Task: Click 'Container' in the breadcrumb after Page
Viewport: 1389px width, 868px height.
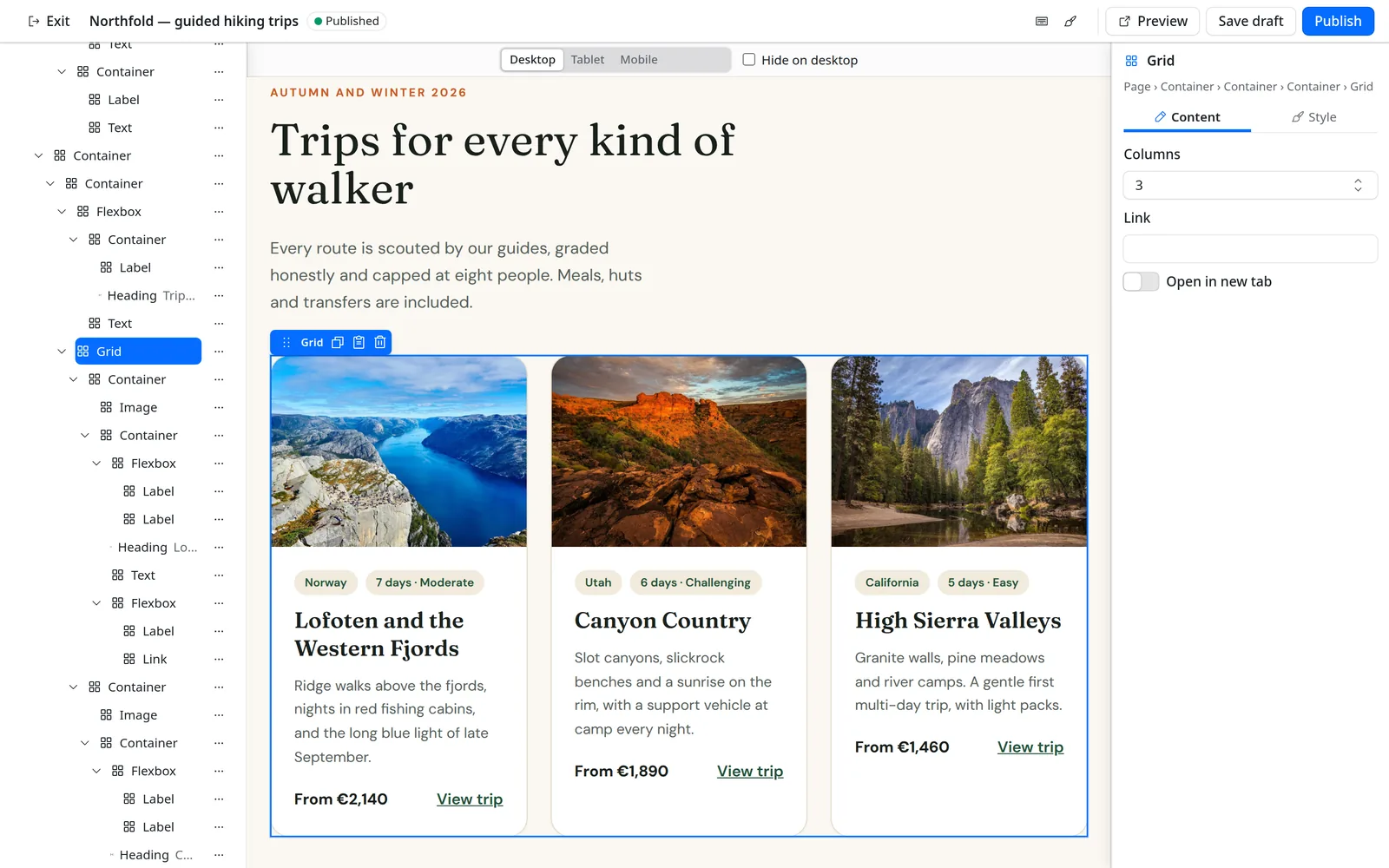Action: [x=1187, y=87]
